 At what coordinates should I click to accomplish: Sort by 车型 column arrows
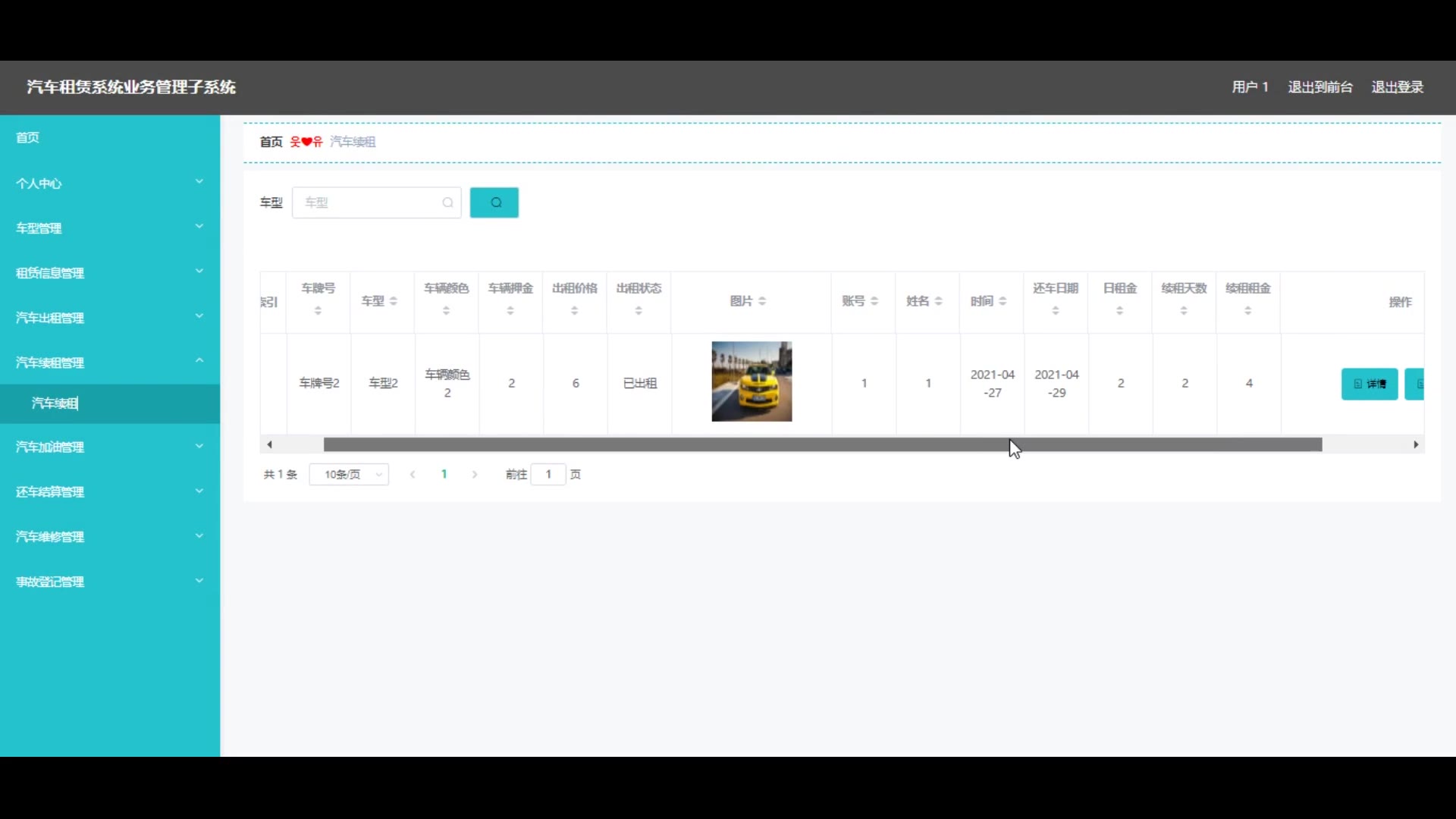(393, 302)
